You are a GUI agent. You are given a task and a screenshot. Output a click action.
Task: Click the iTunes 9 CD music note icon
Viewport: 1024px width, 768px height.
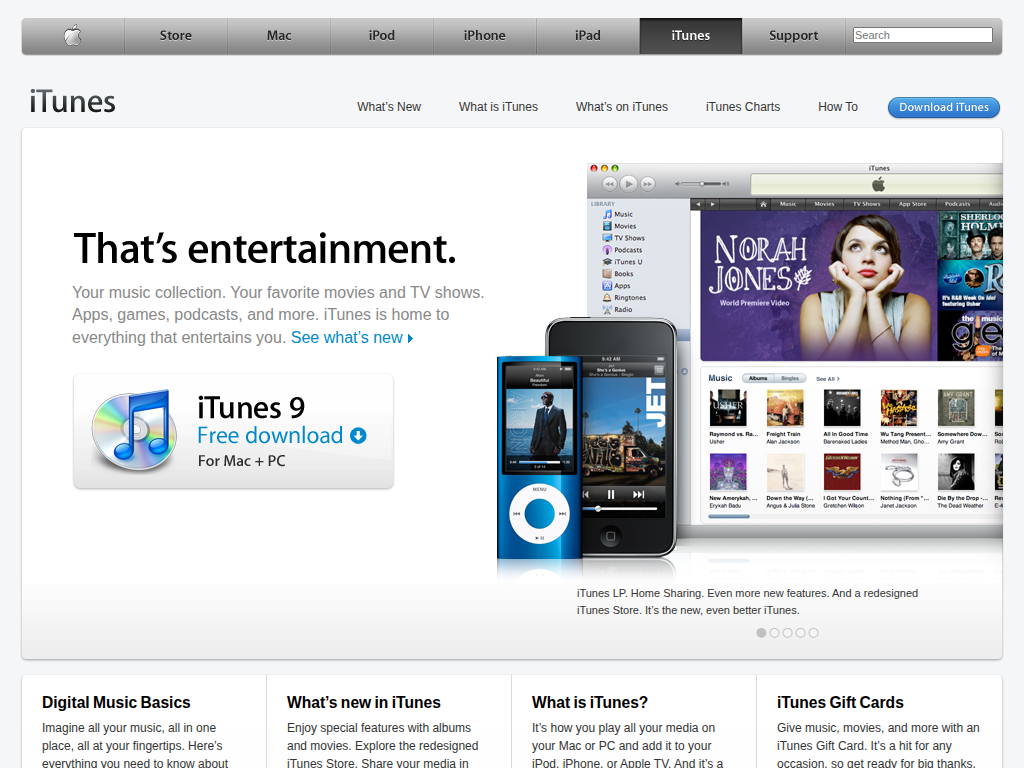[135, 430]
